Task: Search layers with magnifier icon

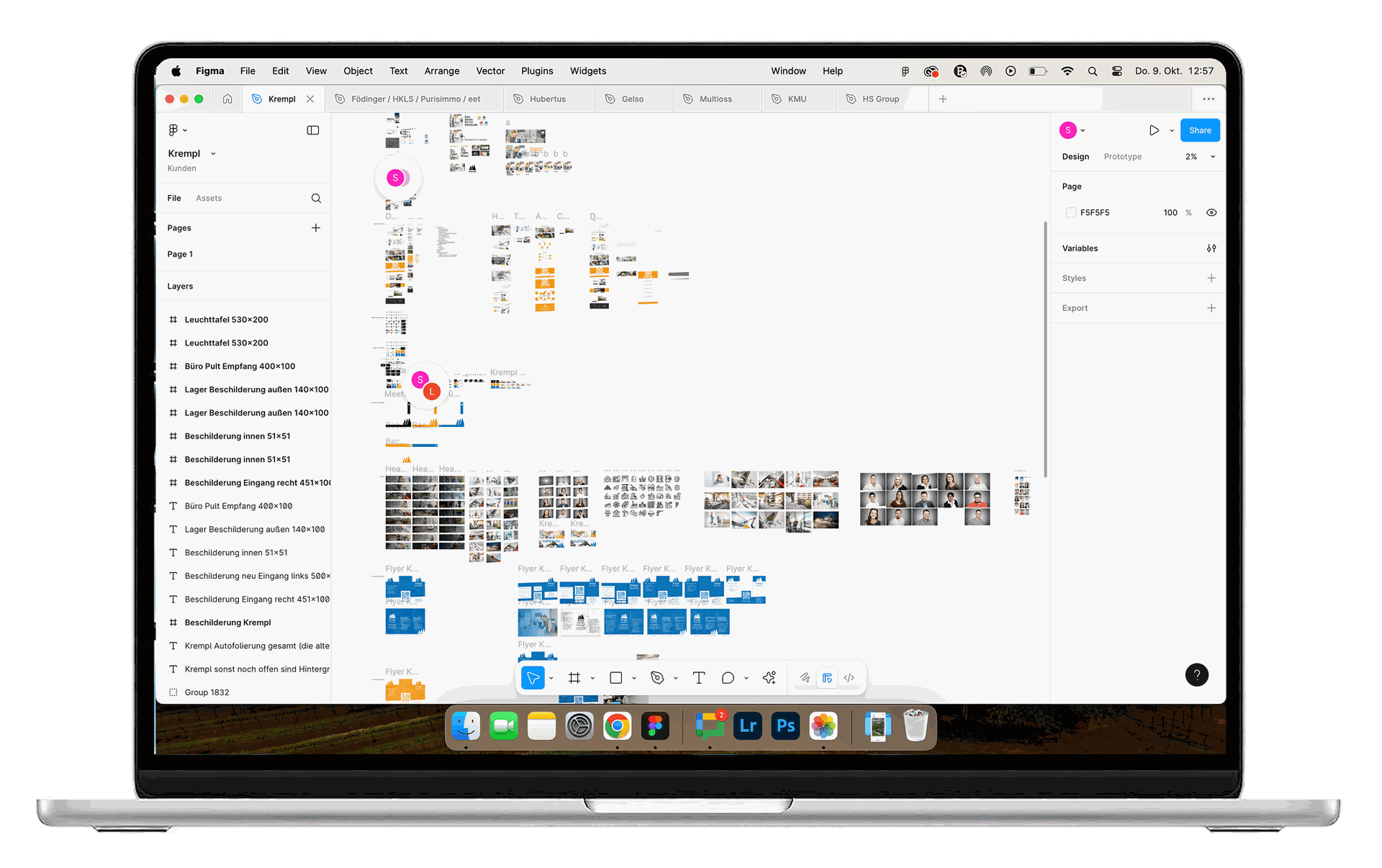Action: point(316,198)
